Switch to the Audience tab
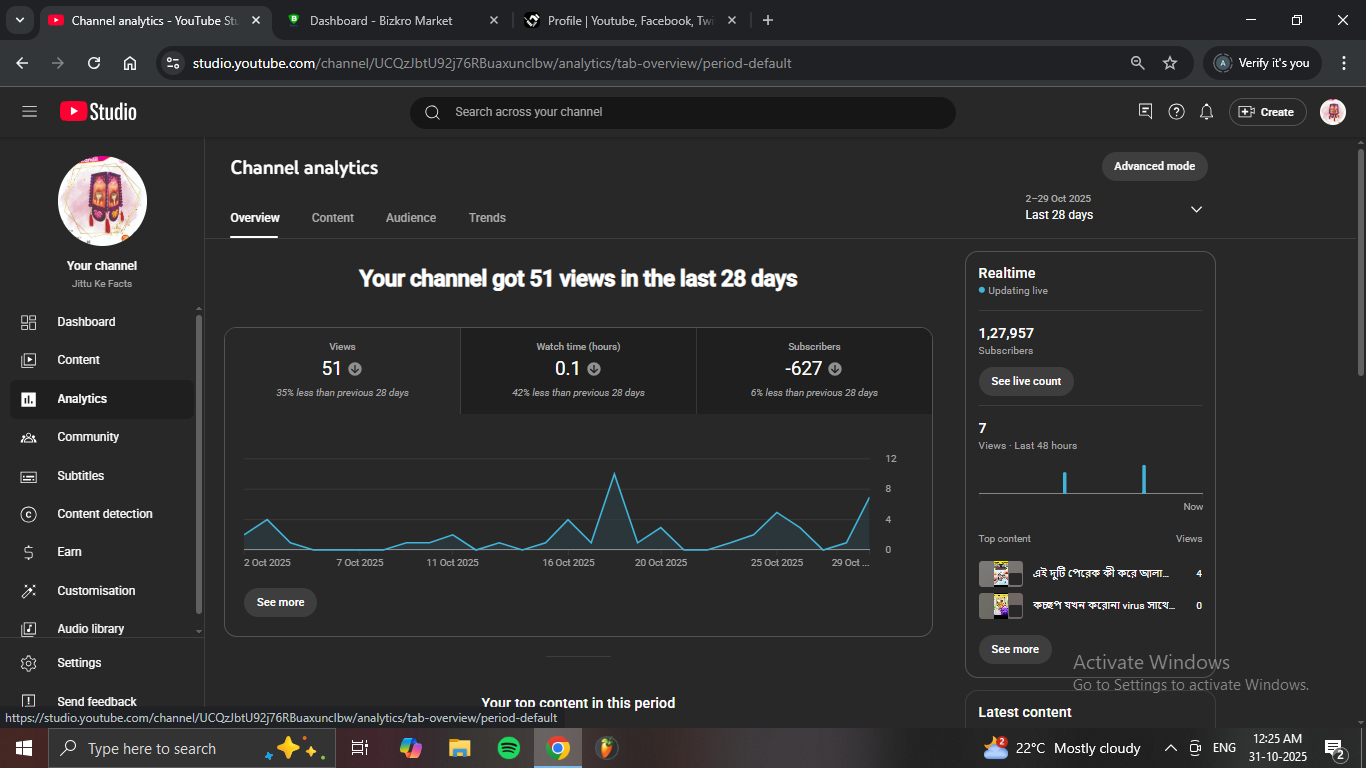Viewport: 1366px width, 768px height. (x=411, y=218)
